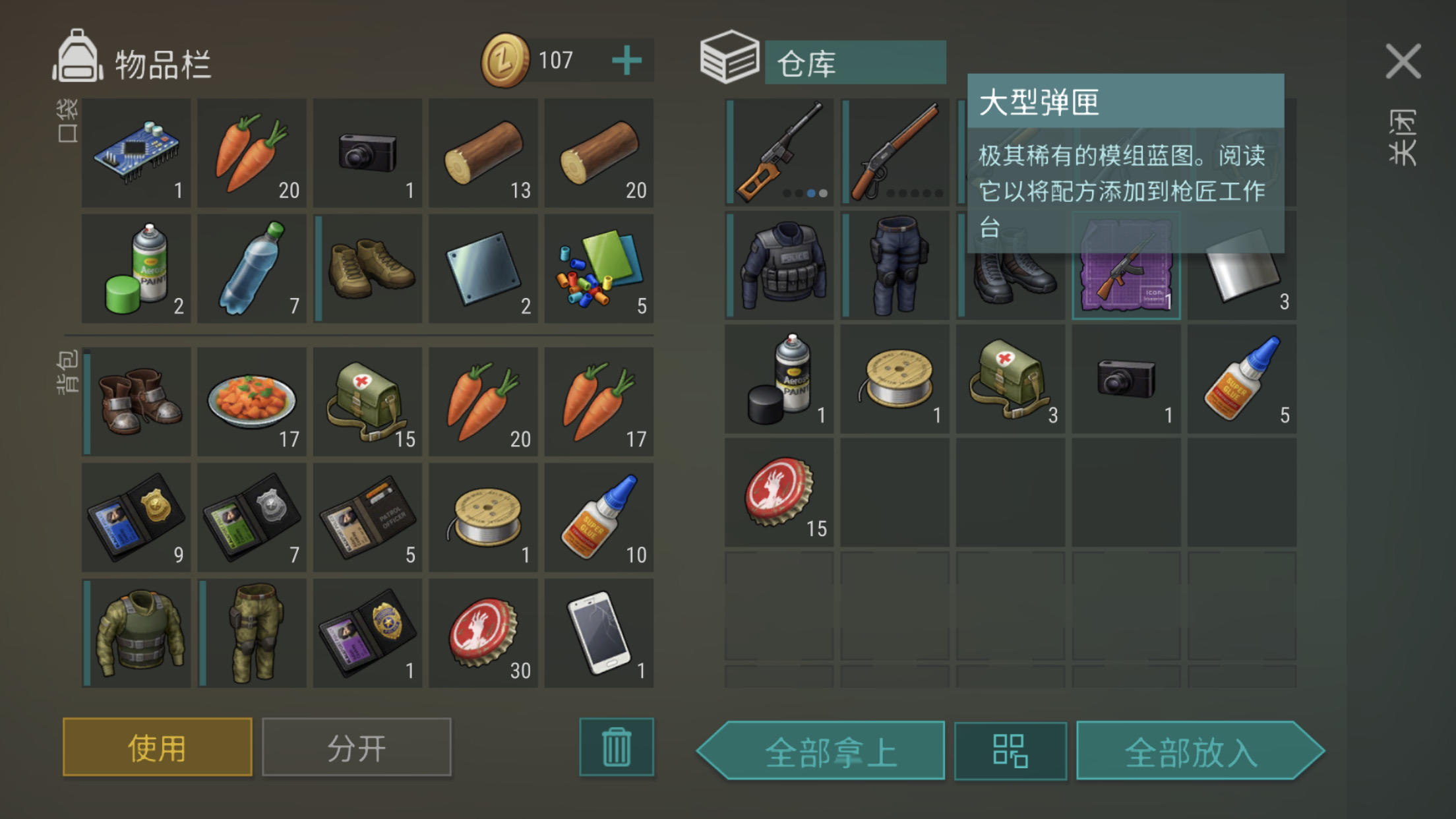Image resolution: width=1456 pixels, height=819 pixels.
Task: Pick the stack of 15 bottle caps in storage
Action: click(779, 493)
